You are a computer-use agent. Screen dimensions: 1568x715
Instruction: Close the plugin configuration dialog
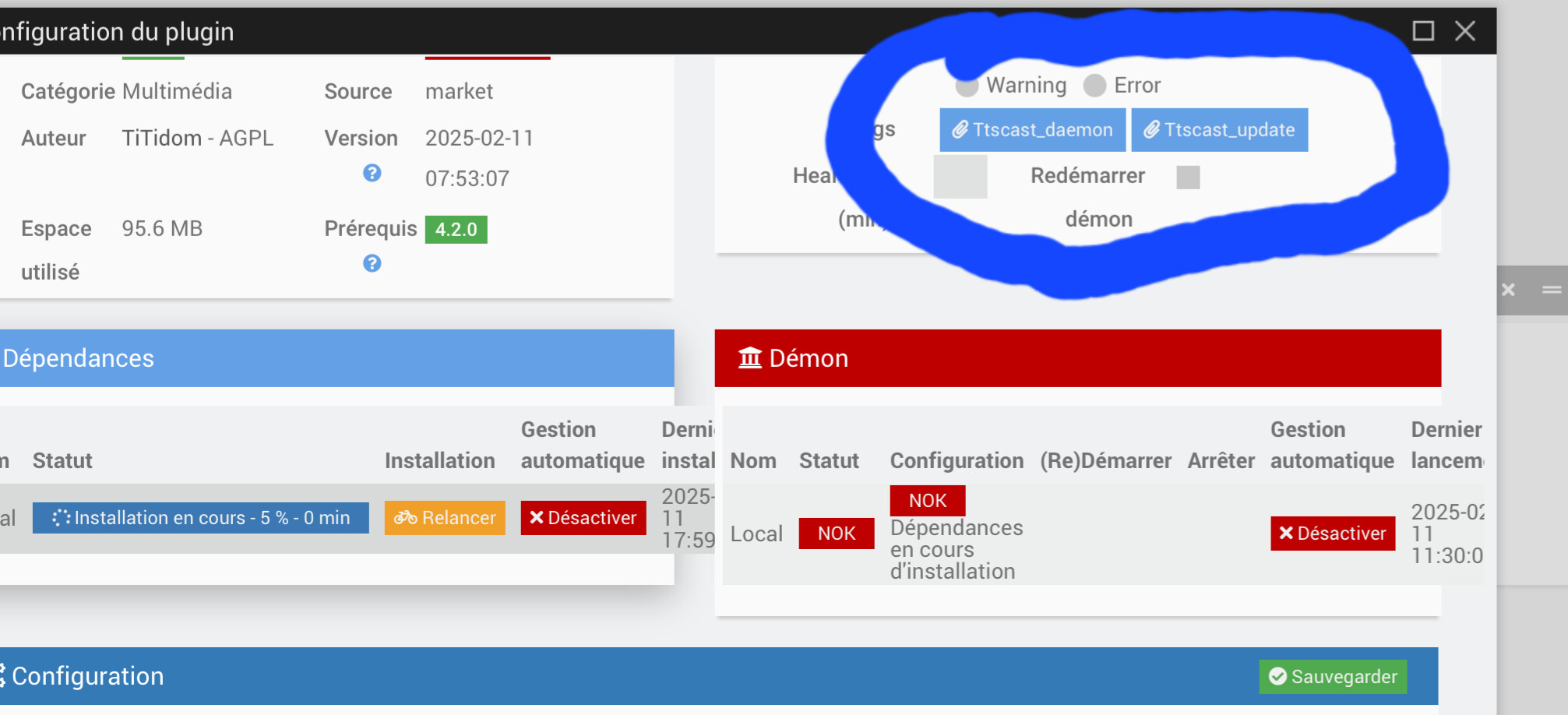(x=1465, y=31)
